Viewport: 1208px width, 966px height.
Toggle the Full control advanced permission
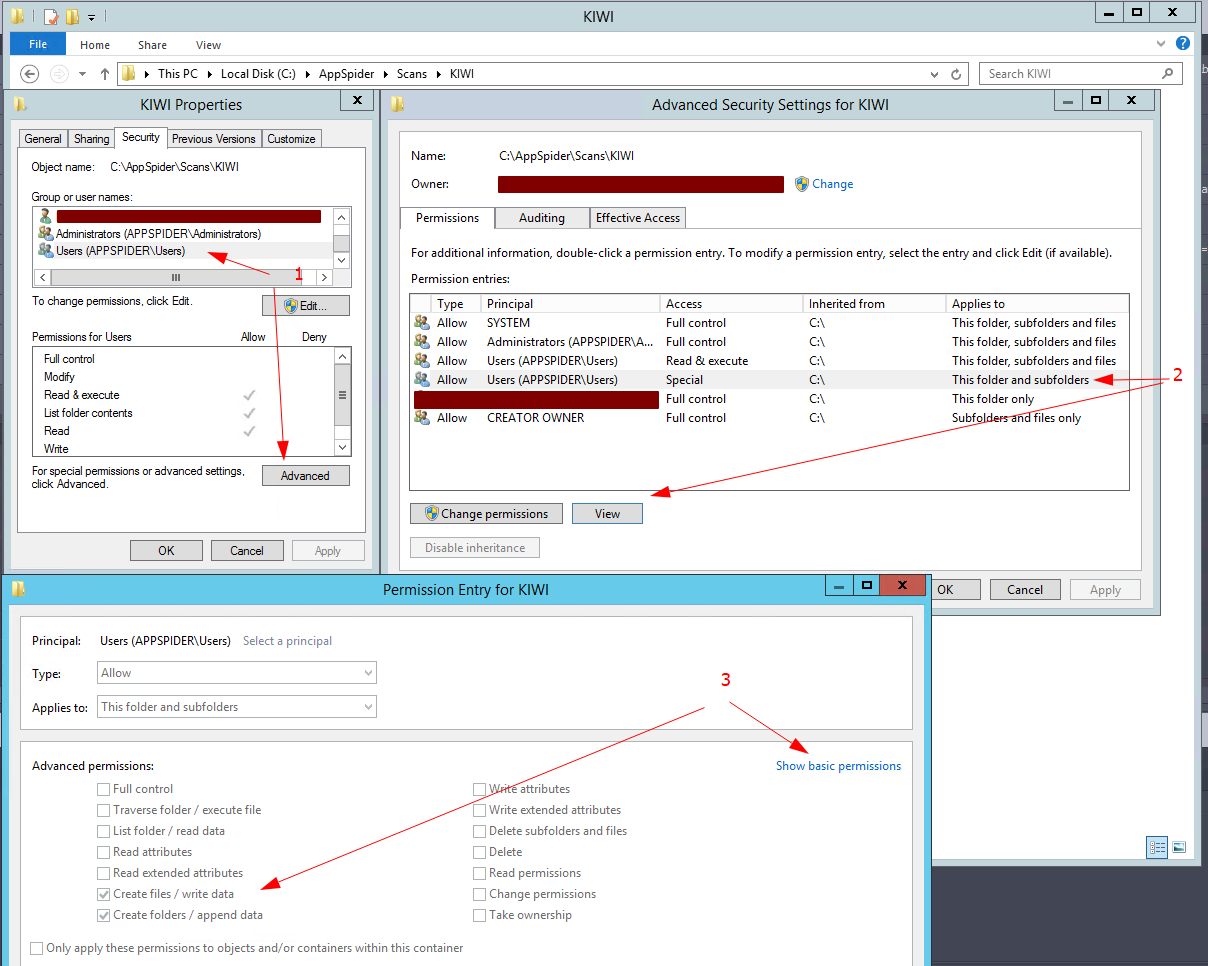click(x=104, y=789)
